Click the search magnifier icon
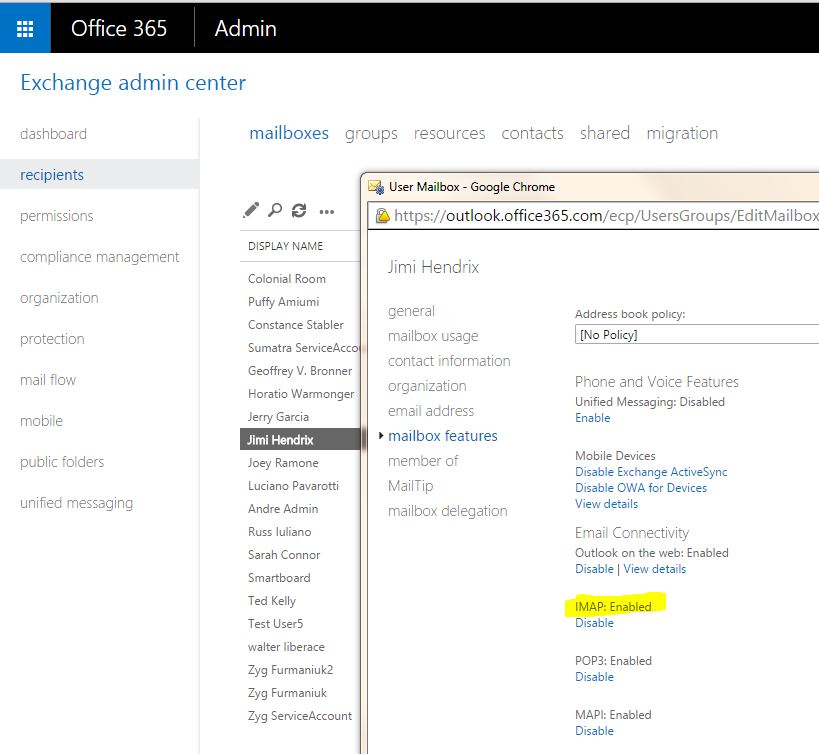The image size is (819, 754). (275, 211)
